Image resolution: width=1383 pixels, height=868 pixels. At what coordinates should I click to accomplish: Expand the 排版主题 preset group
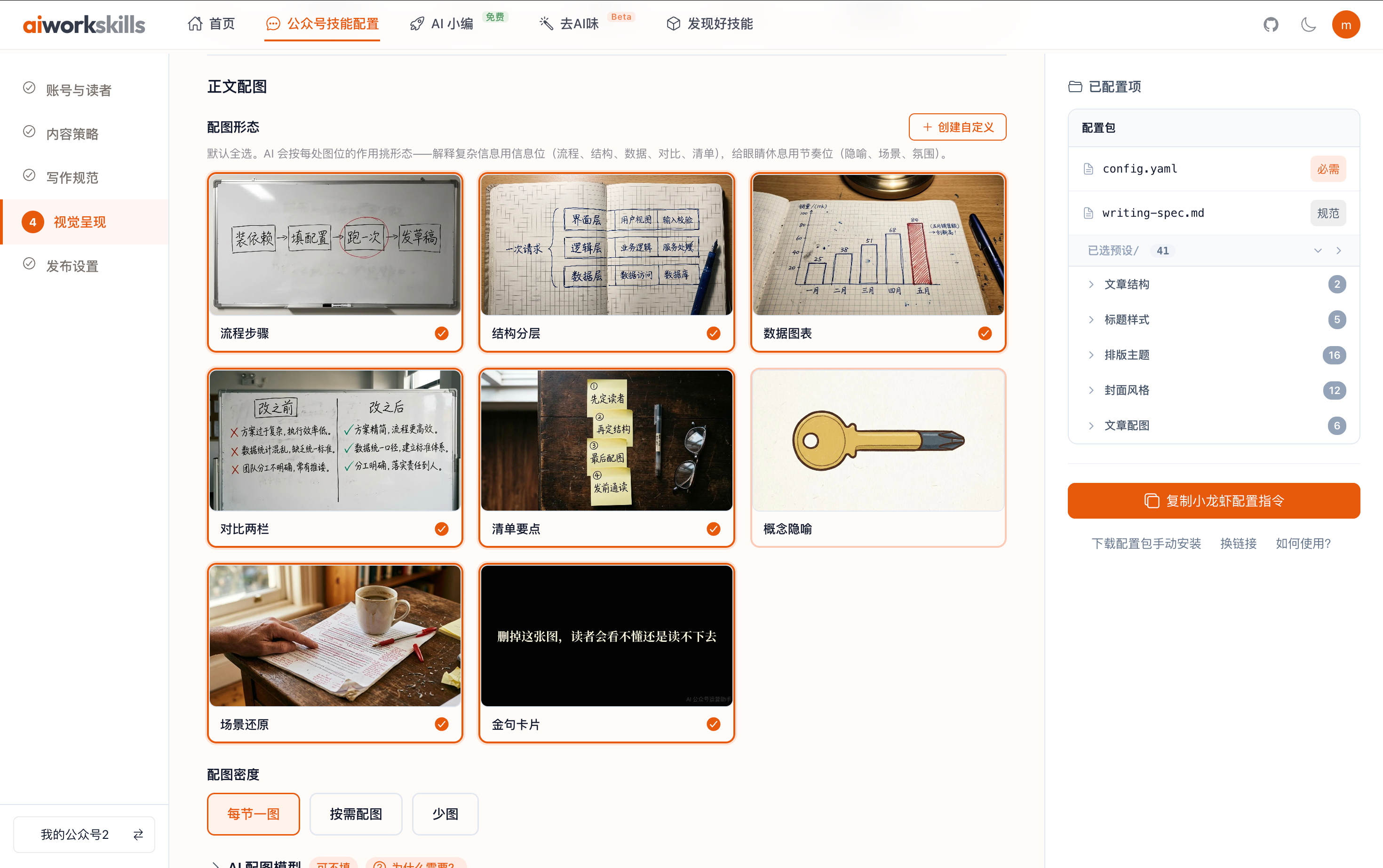coord(1214,355)
